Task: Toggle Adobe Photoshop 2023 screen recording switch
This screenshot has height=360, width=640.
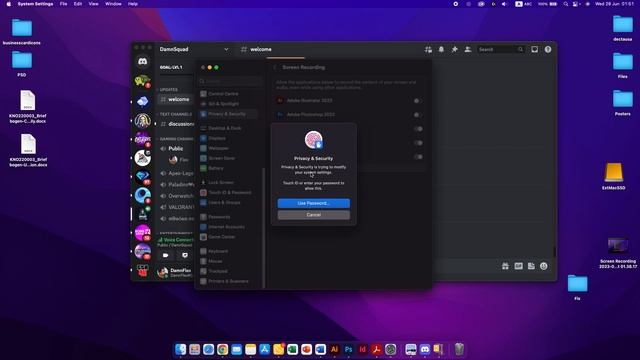Action: [x=418, y=115]
